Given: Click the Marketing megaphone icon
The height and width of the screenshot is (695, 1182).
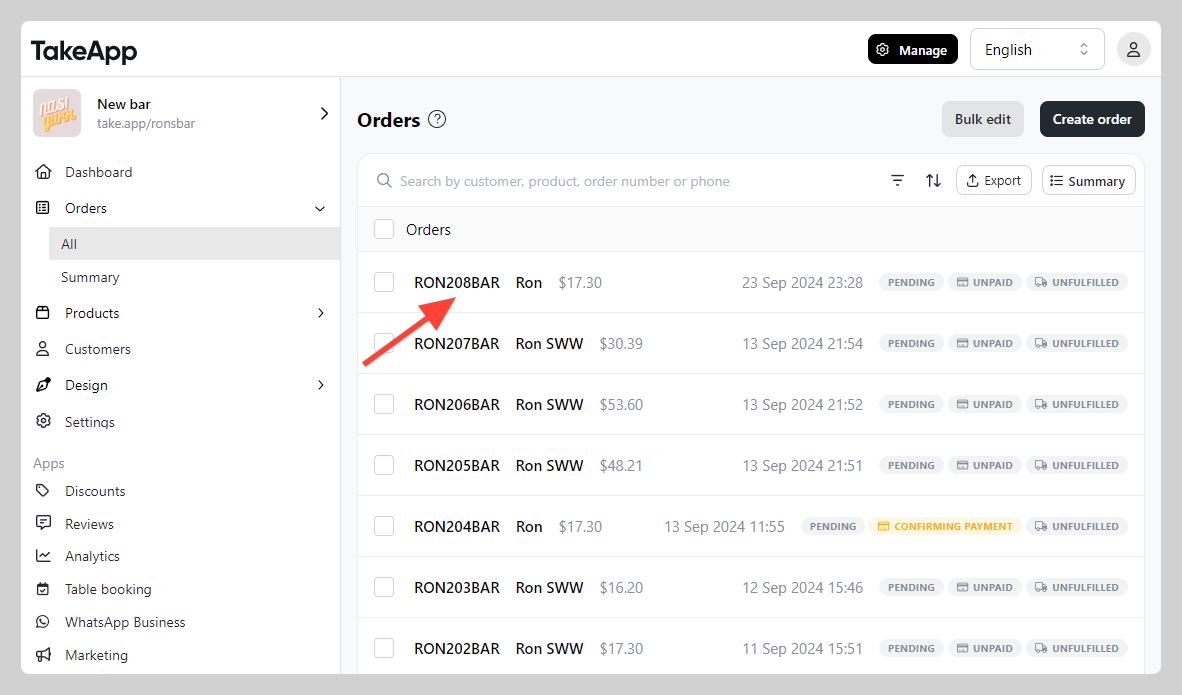Looking at the screenshot, I should coord(43,654).
